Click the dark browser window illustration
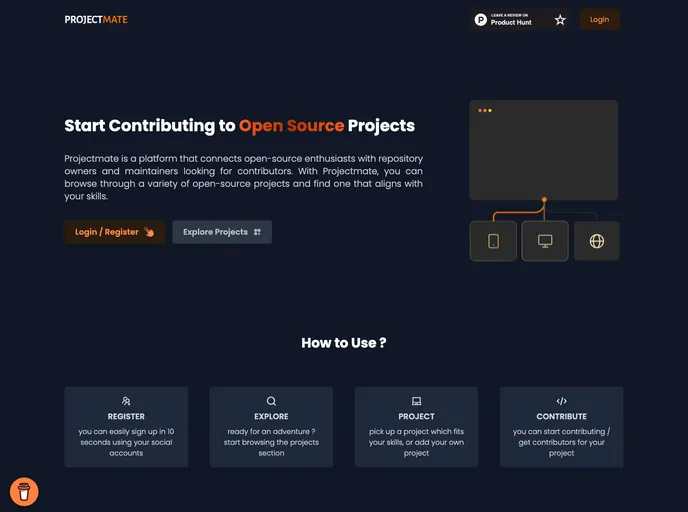This screenshot has width=688, height=512. [544, 150]
